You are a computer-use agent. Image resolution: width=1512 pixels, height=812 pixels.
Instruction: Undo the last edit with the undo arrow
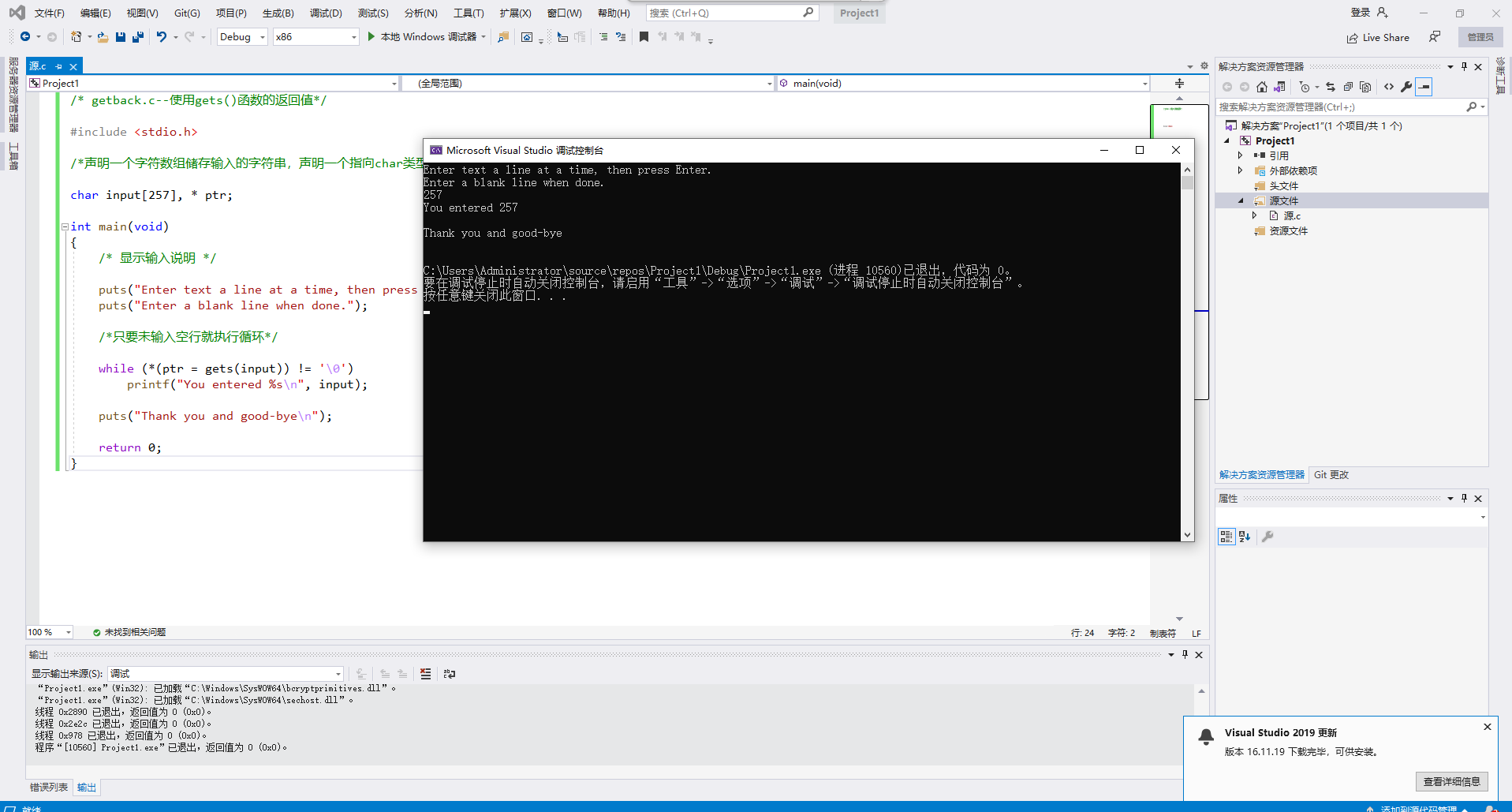[162, 37]
